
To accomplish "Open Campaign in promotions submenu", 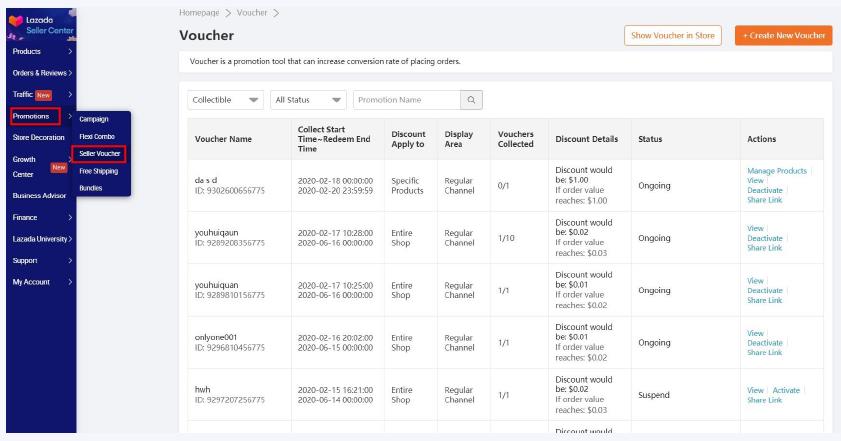I will pyautogui.click(x=94, y=119).
